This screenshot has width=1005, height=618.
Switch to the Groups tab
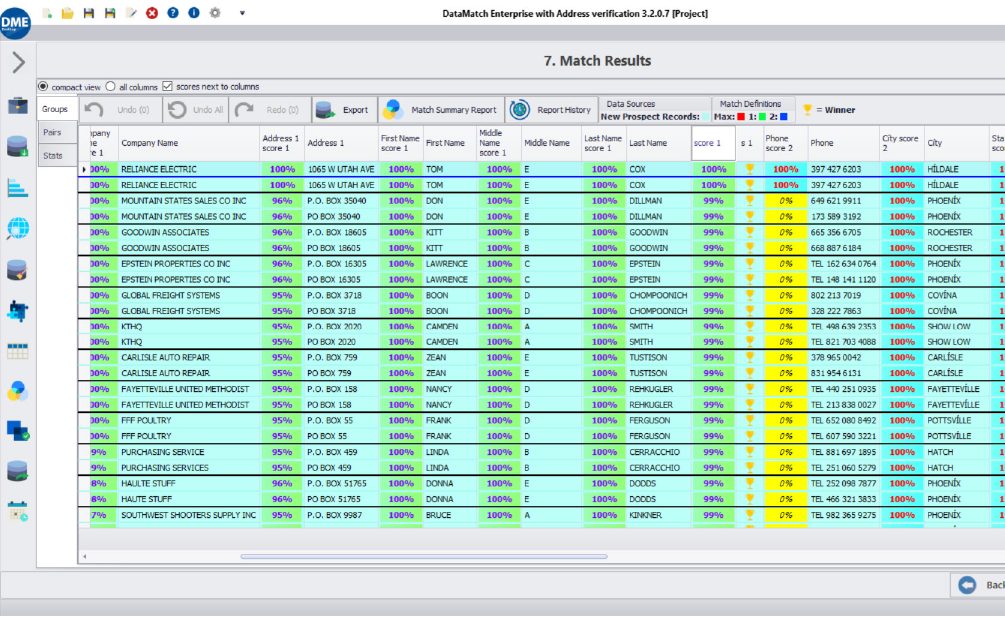[55, 109]
